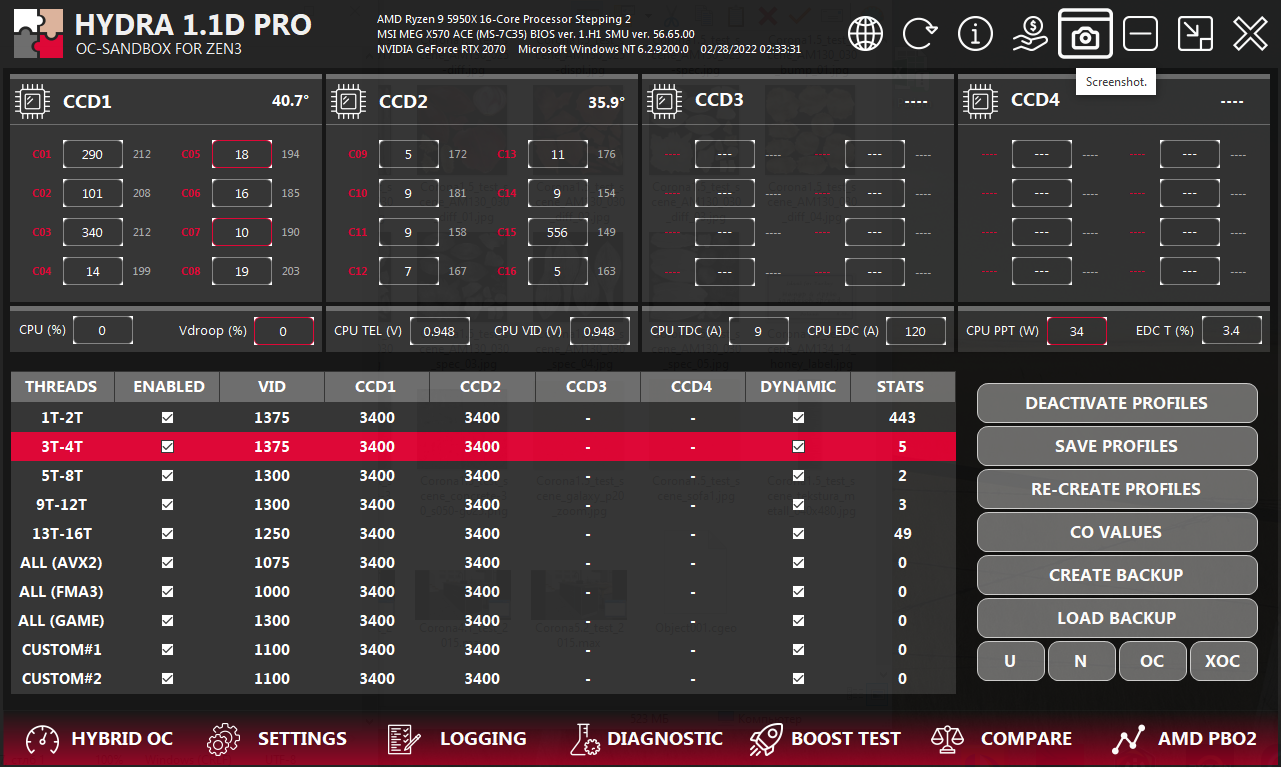
Task: Click the CCD1 chip icon
Action: coord(33,101)
